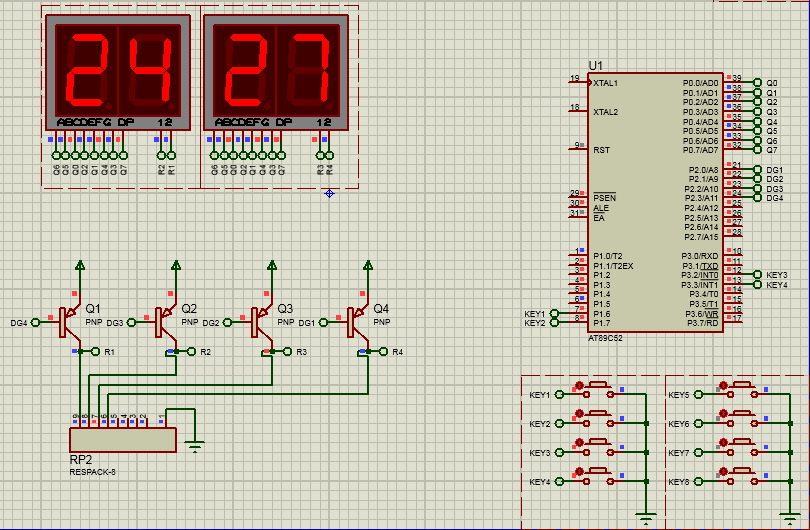The height and width of the screenshot is (530, 810).
Task: Select the power arrow terminal above transistor Q3
Action: pyautogui.click(x=272, y=265)
